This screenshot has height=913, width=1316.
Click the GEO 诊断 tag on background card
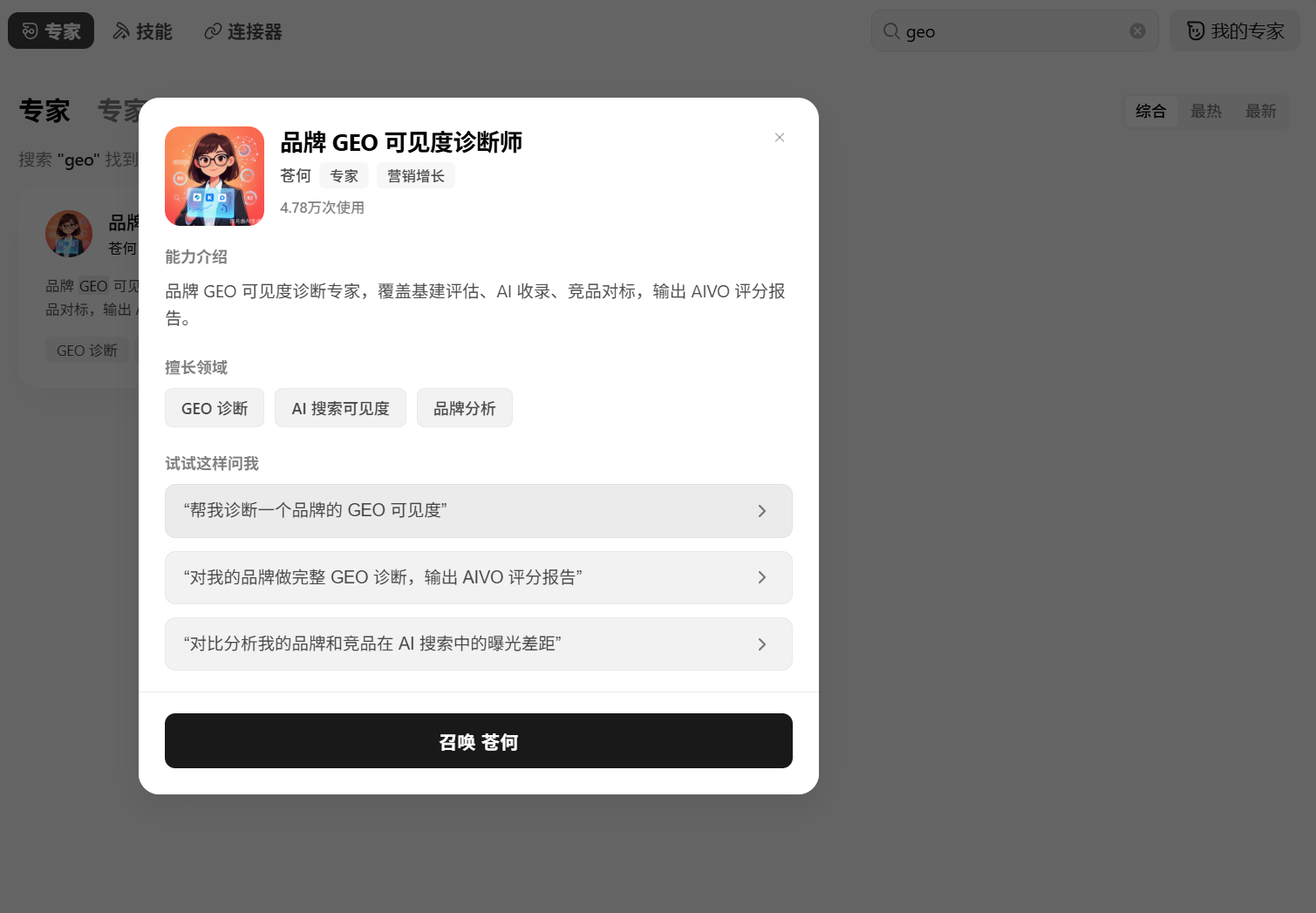(87, 351)
